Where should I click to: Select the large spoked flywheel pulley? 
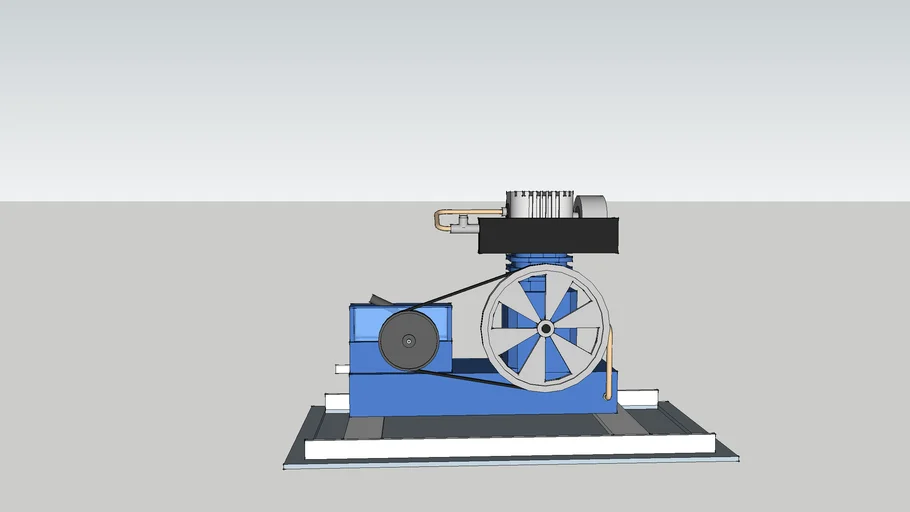click(x=545, y=329)
